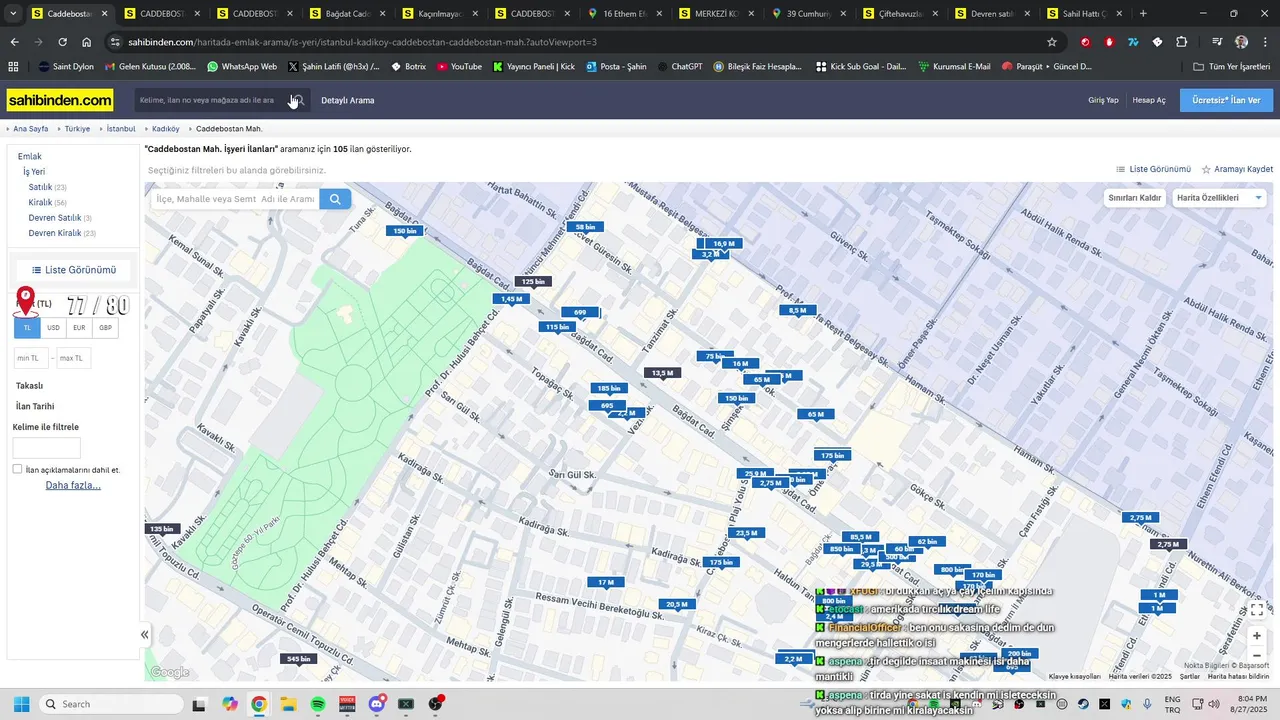The image size is (1280, 720).
Task: Click Sınırları Kaldır button
Action: pos(1135,198)
